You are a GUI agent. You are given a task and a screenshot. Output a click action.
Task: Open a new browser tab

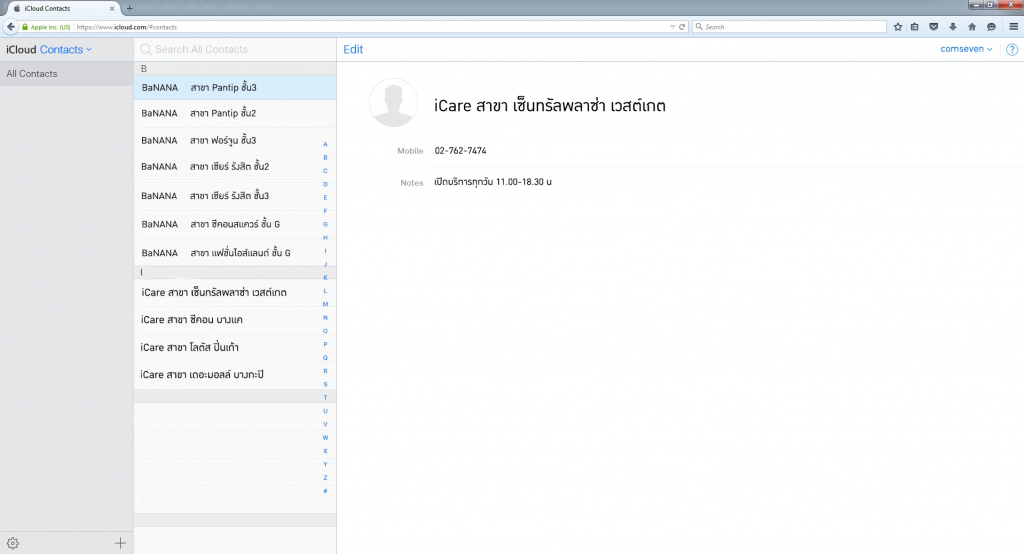129,8
